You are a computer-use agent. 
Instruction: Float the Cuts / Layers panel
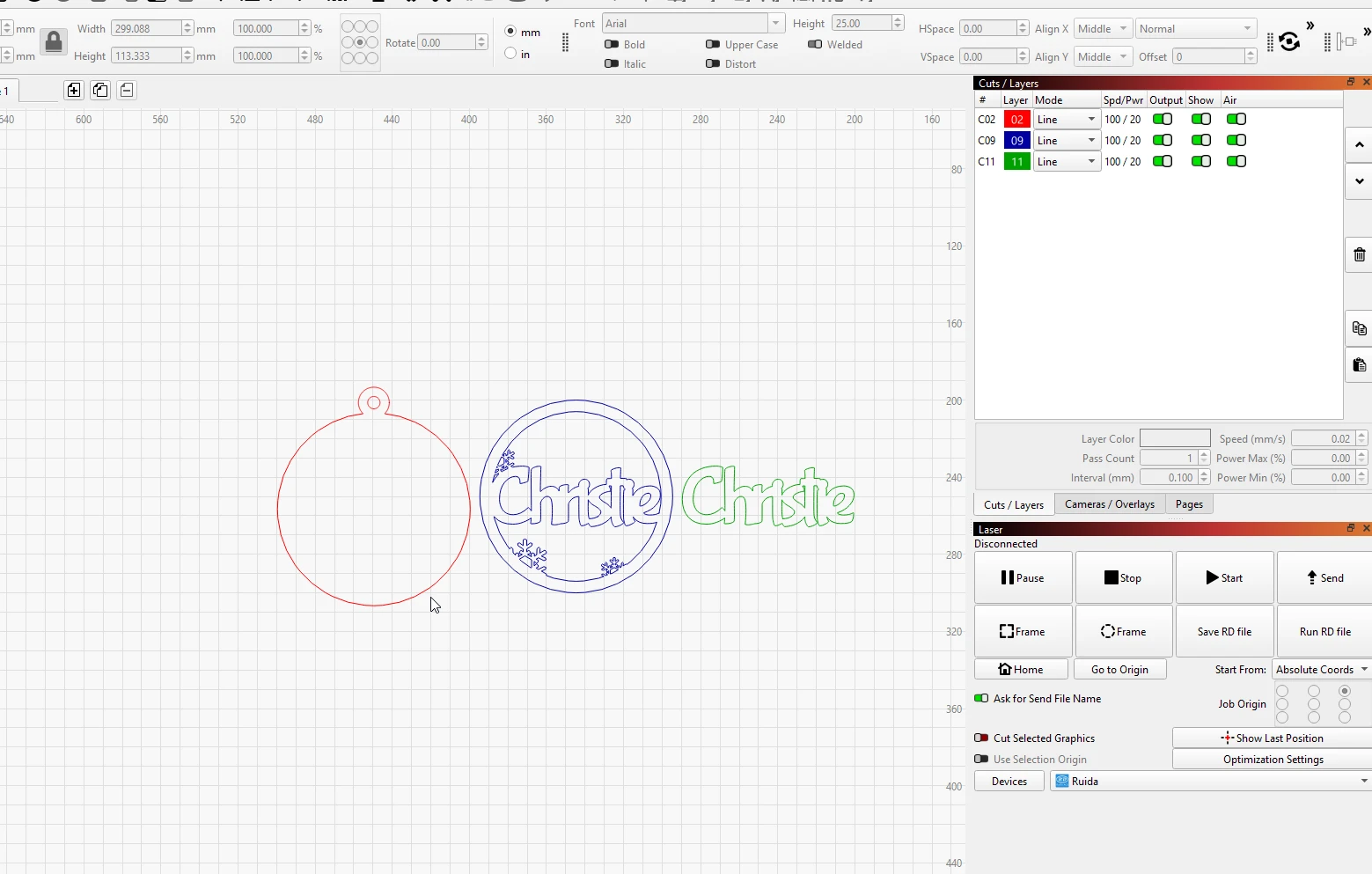click(x=1351, y=82)
